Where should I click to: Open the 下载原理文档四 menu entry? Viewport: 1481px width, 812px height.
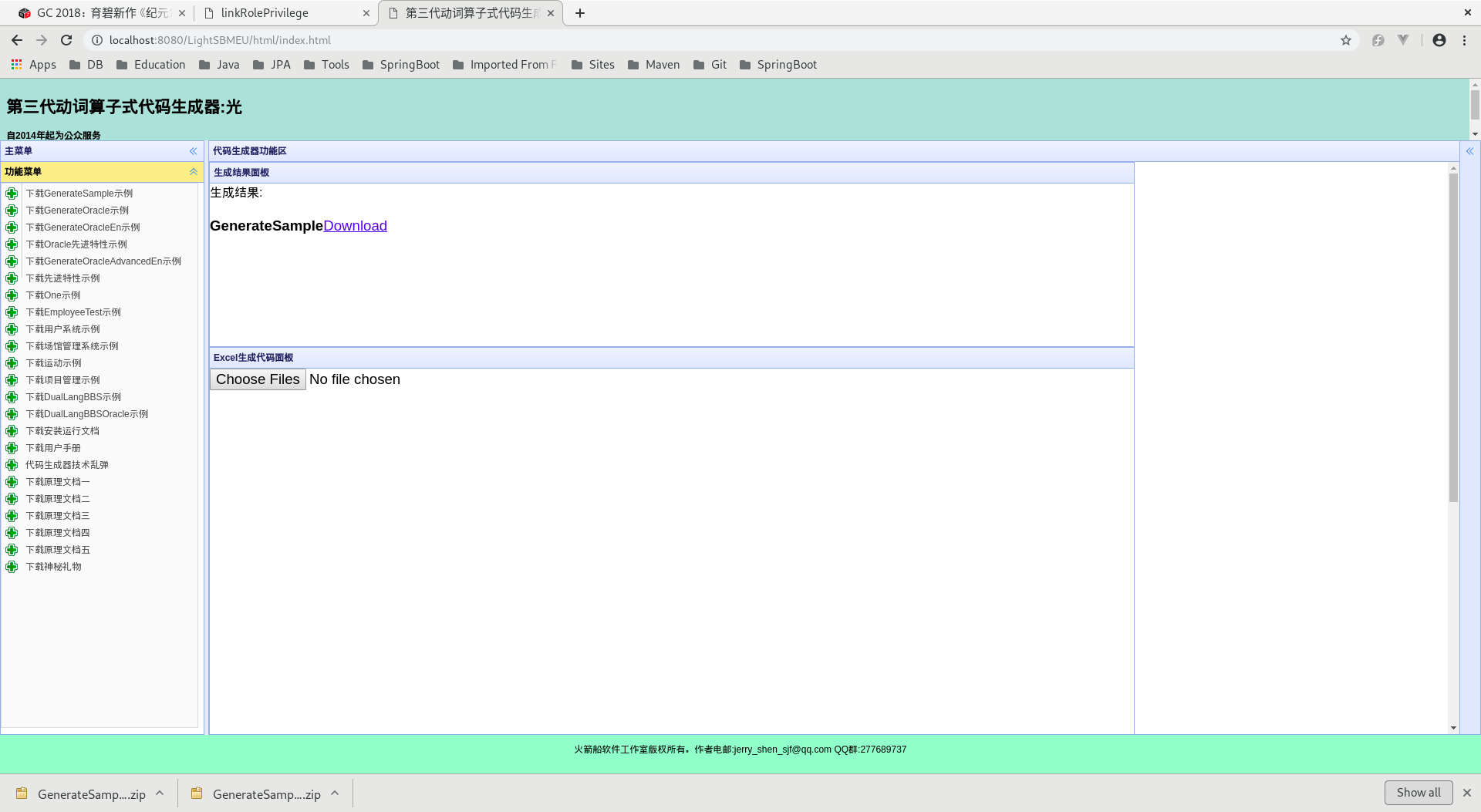58,533
